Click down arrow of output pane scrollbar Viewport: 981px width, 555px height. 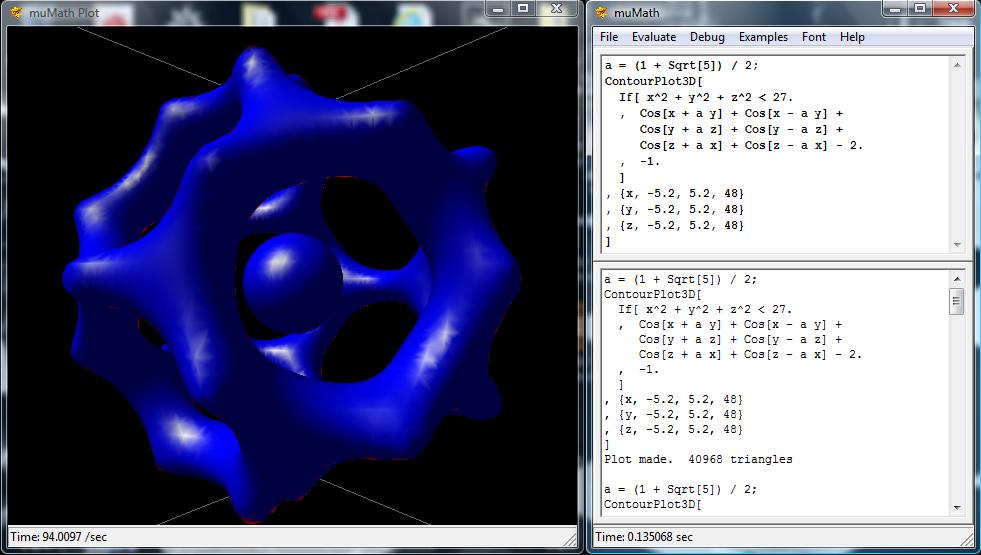click(957, 507)
